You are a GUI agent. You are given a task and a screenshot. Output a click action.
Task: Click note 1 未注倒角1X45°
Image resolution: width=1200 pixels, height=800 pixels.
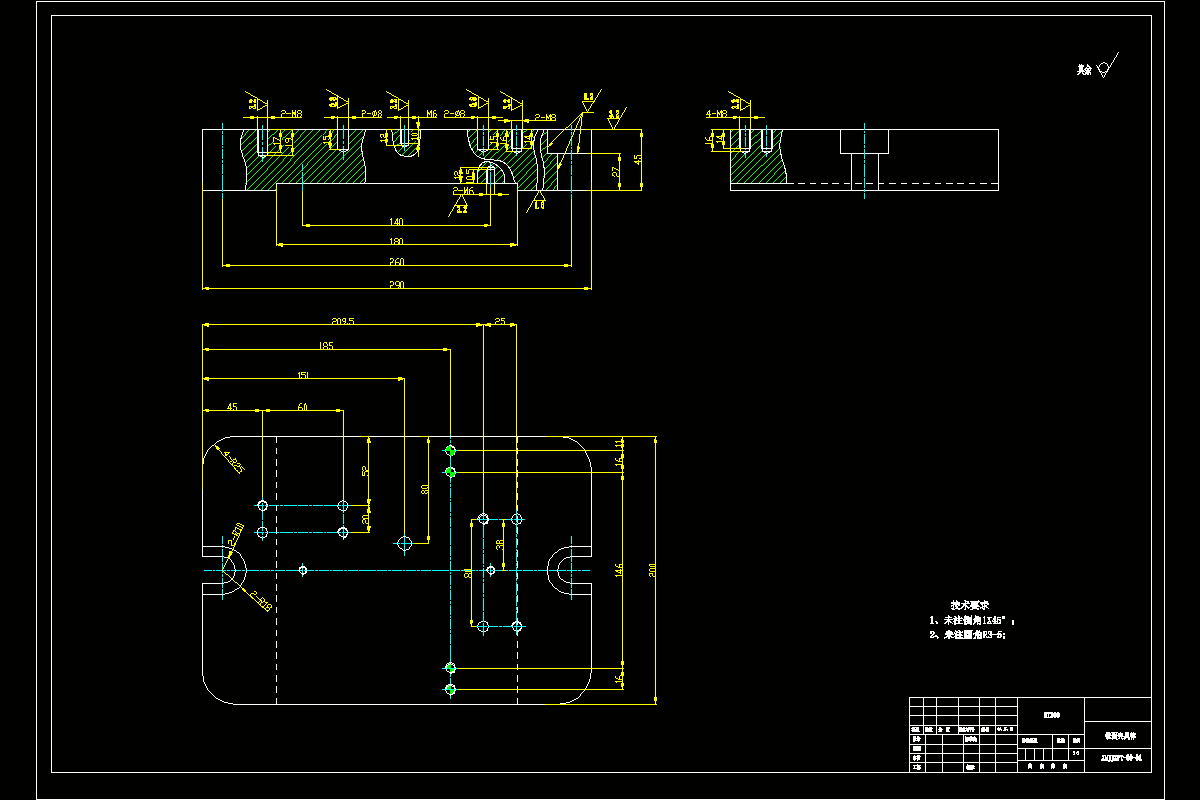pos(974,621)
